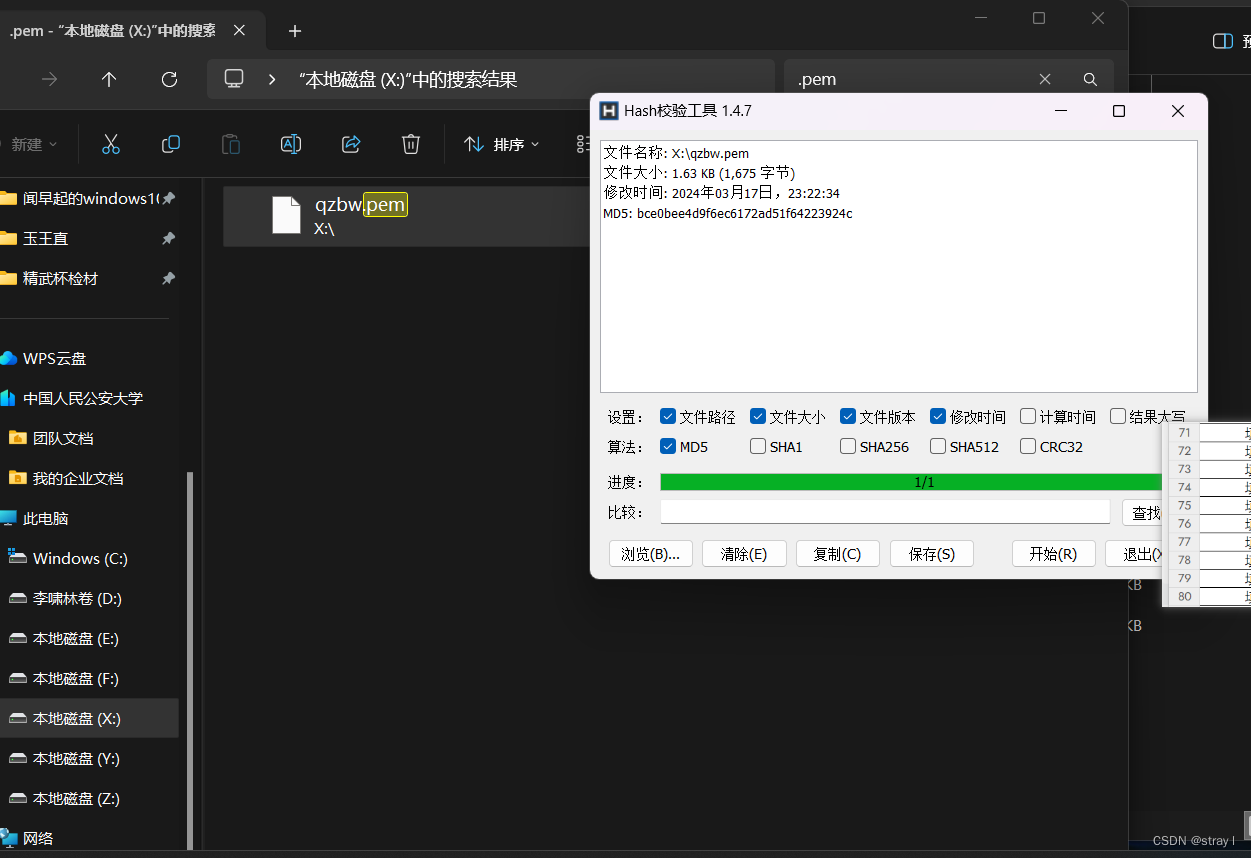Click the magnifier search icon in Explorer
Image resolution: width=1251 pixels, height=858 pixels.
click(x=1090, y=79)
